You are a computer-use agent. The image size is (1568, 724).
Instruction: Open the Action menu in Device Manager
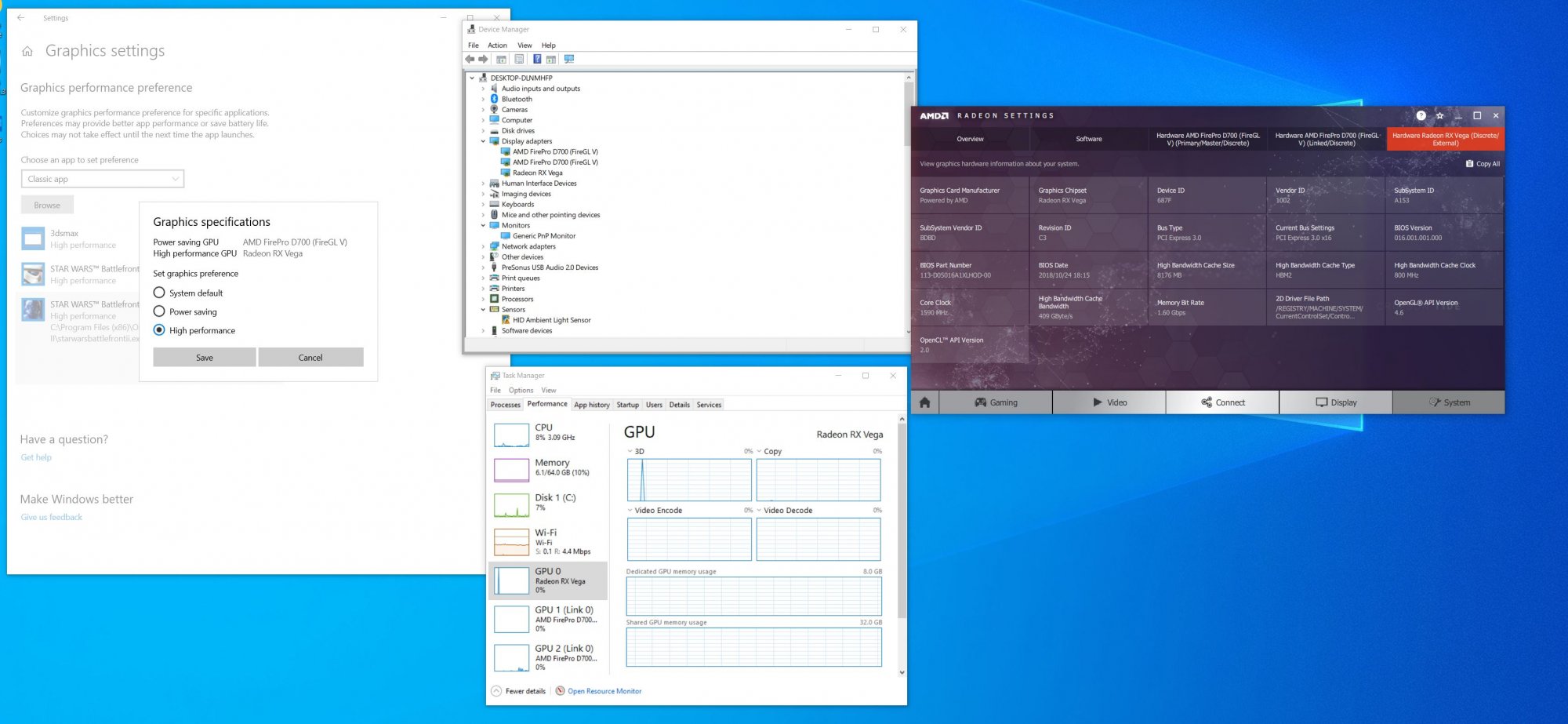coord(497,45)
